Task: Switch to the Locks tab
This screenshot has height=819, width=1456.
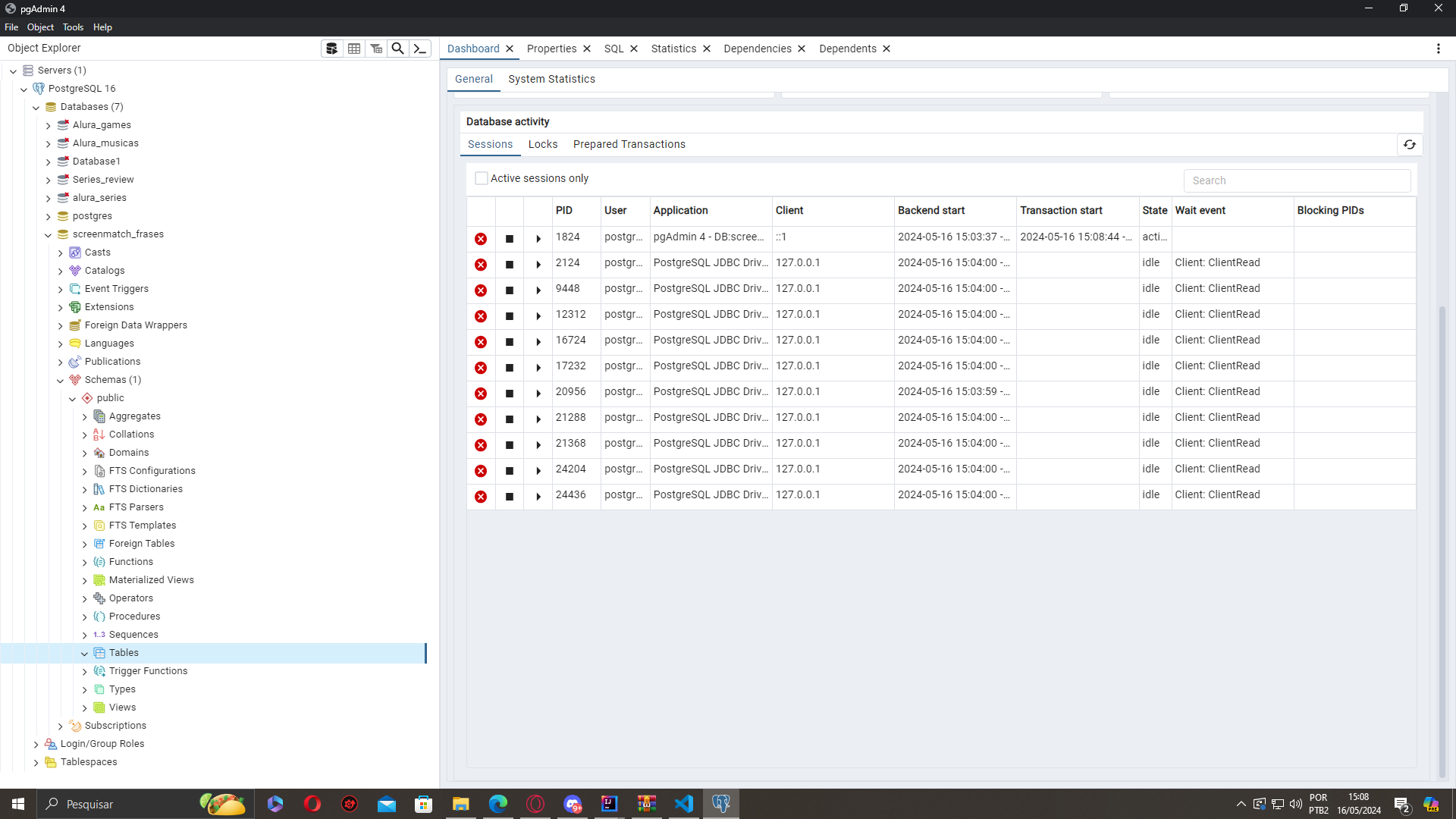Action: click(542, 143)
